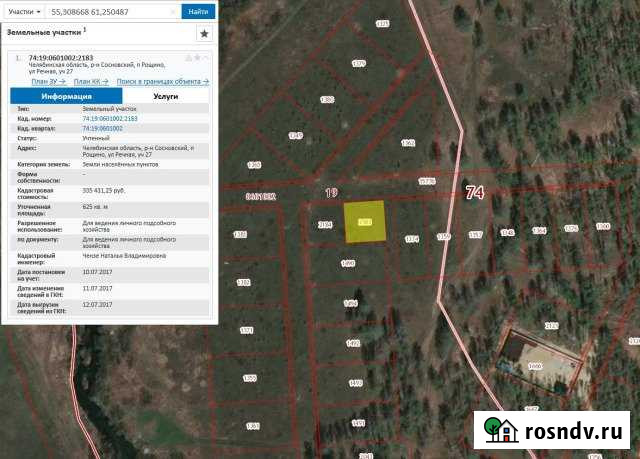This screenshot has width=640, height=459.
Task: Collapse the result card using chevron
Action: coord(206,58)
